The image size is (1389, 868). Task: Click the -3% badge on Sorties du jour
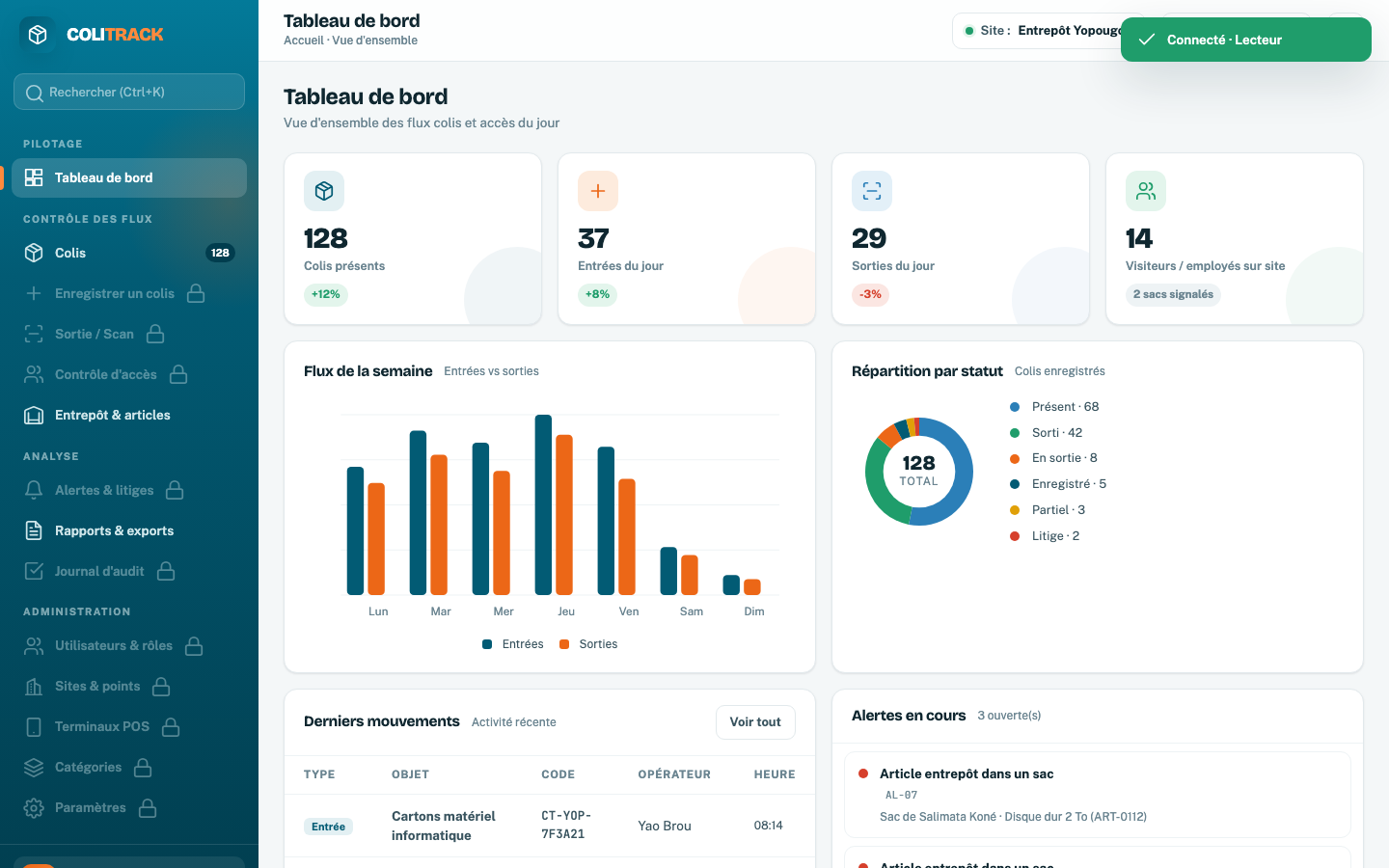click(870, 294)
